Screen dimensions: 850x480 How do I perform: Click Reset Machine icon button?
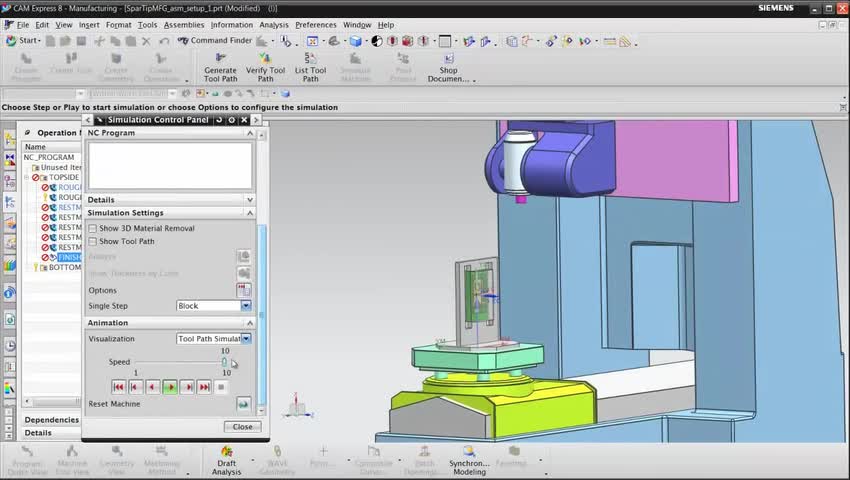pyautogui.click(x=243, y=404)
